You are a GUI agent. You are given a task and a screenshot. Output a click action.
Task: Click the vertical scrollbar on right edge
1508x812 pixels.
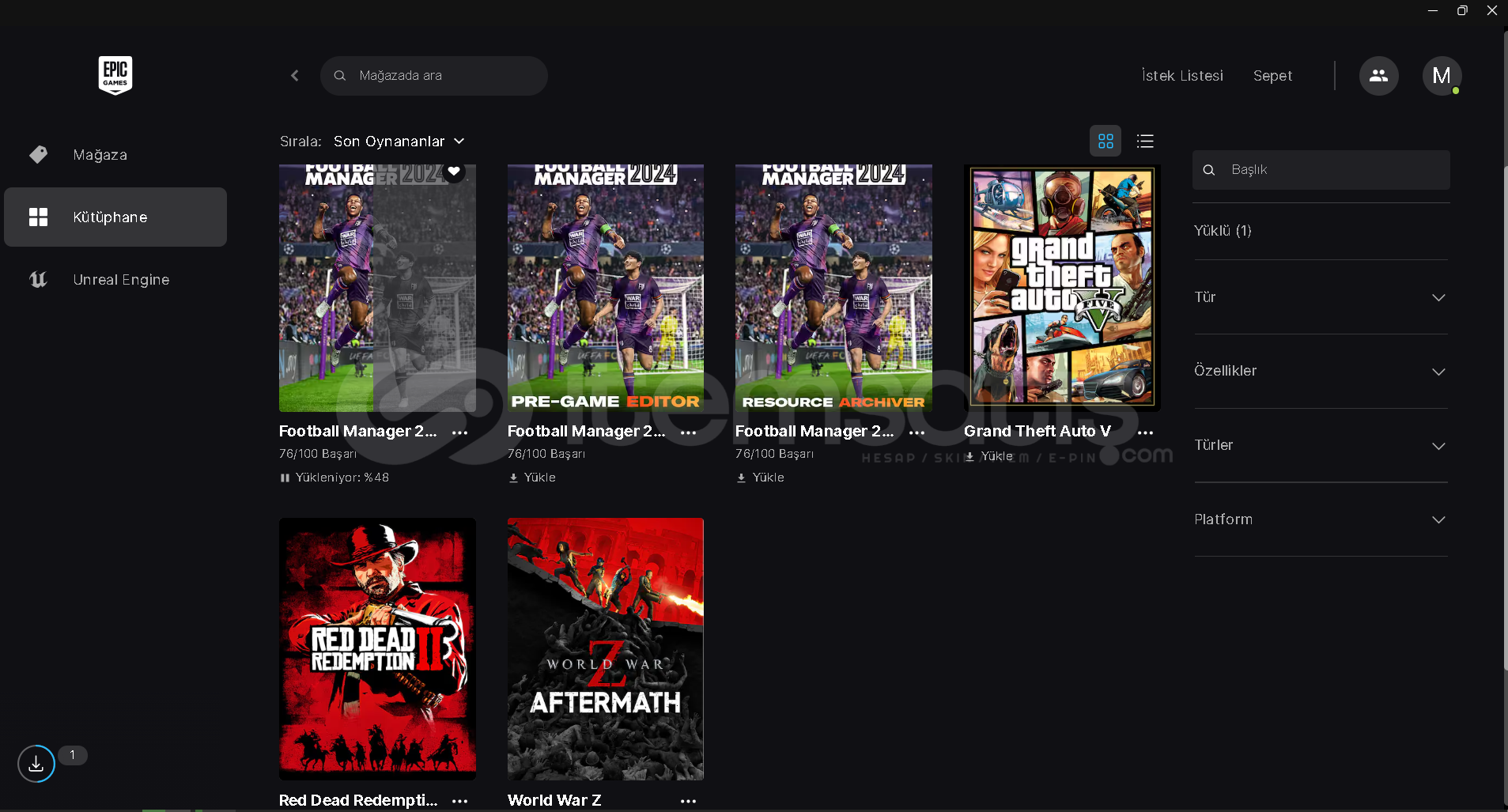pos(1504,419)
